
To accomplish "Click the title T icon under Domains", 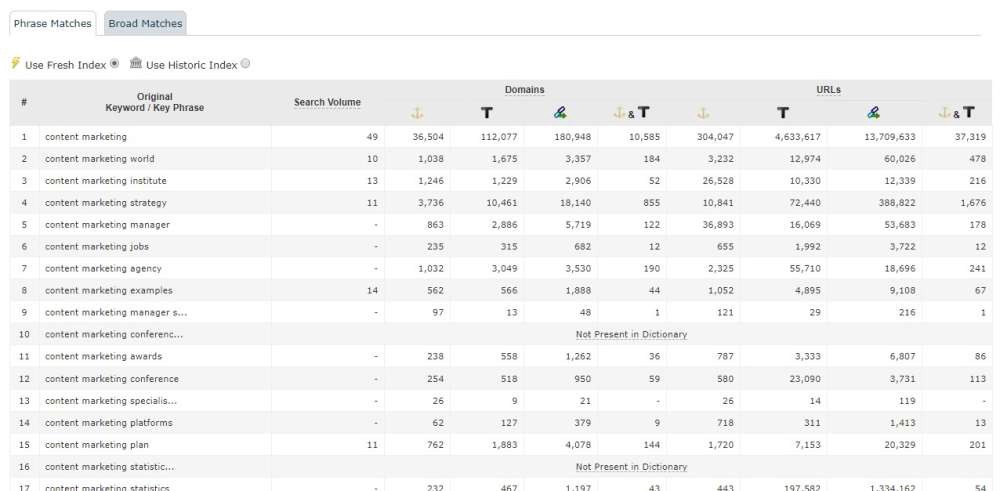I will click(x=486, y=113).
